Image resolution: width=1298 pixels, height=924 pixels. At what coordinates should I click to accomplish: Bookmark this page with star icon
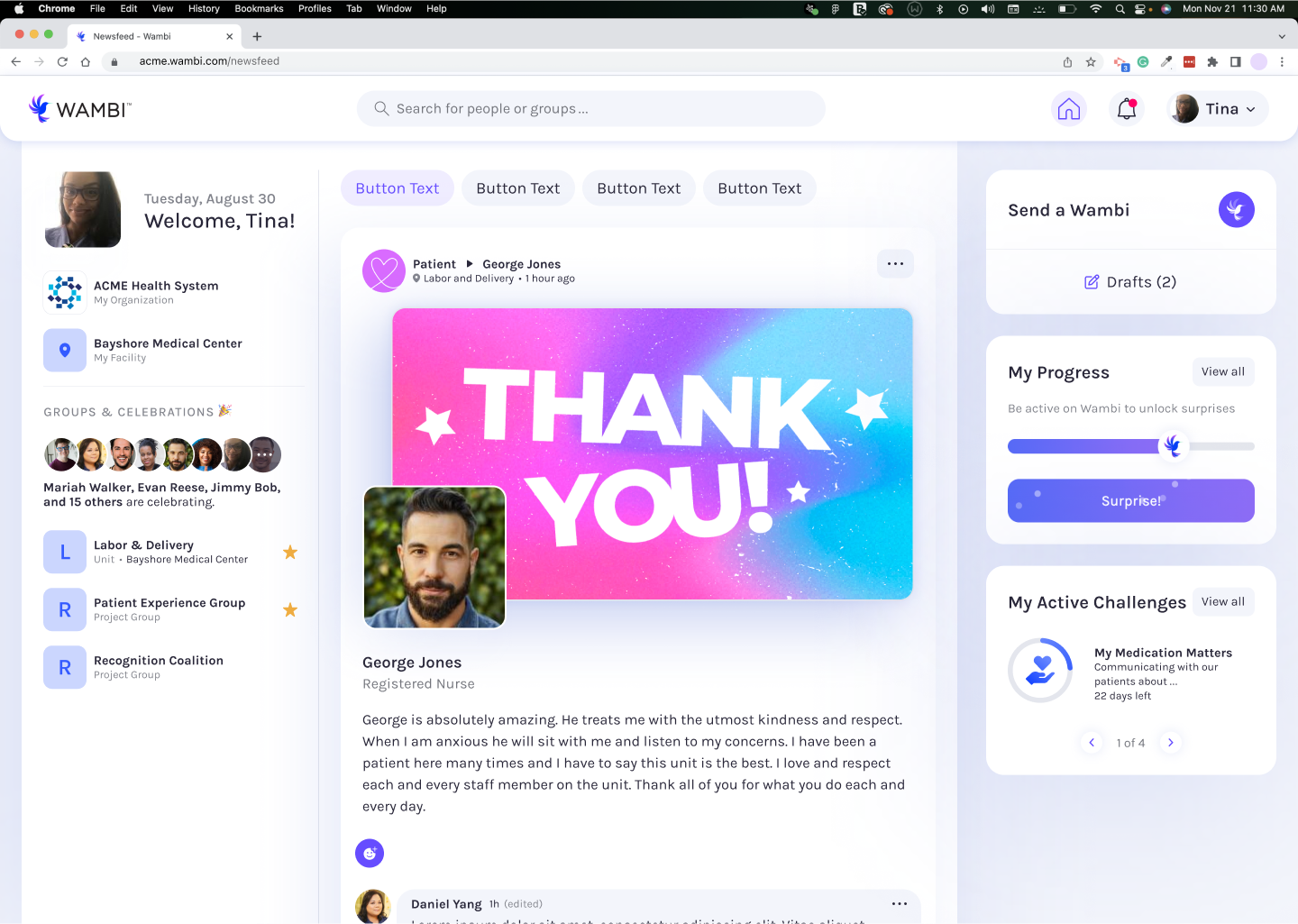click(x=1091, y=62)
